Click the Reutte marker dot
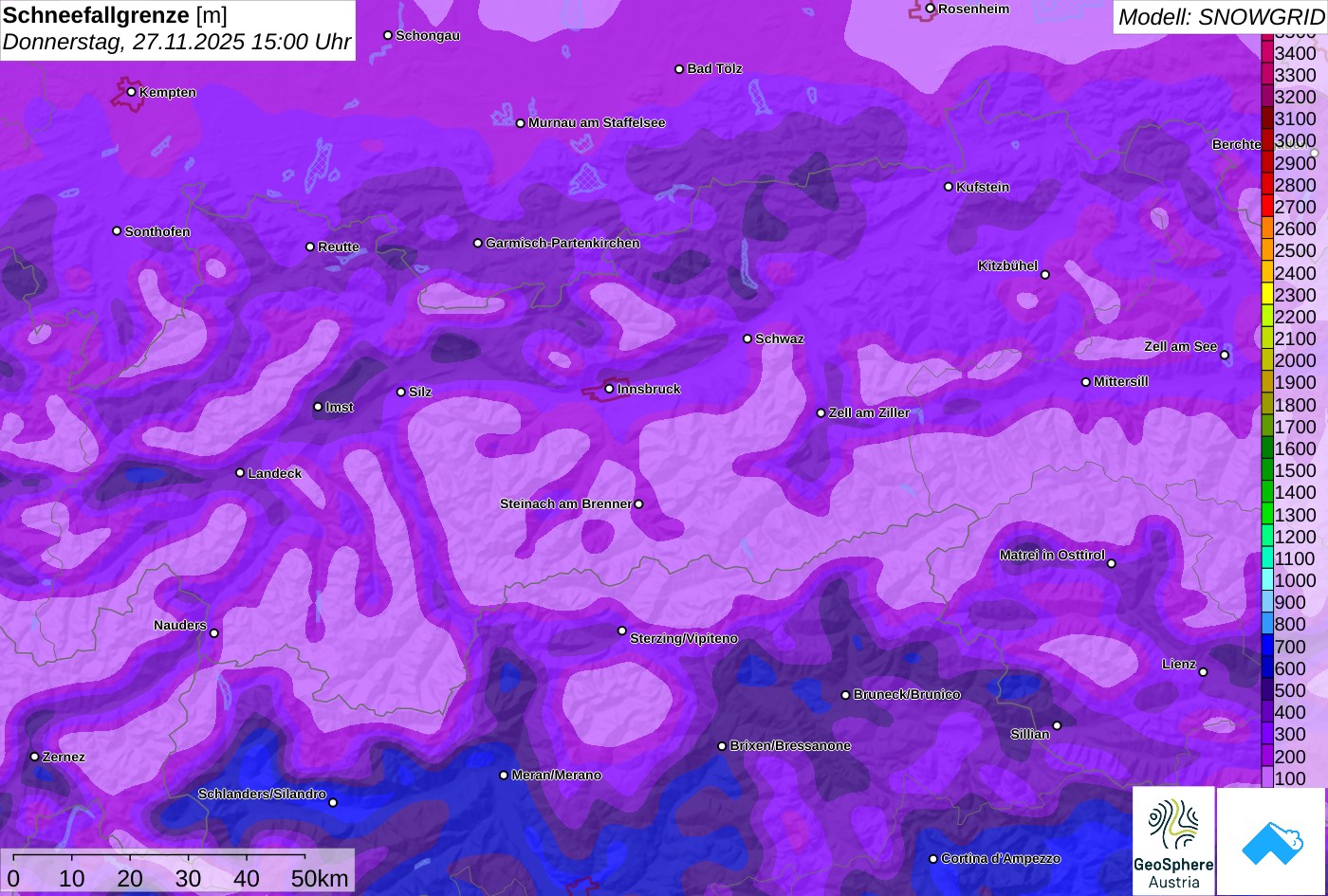Viewport: 1328px width, 896px height. click(309, 247)
